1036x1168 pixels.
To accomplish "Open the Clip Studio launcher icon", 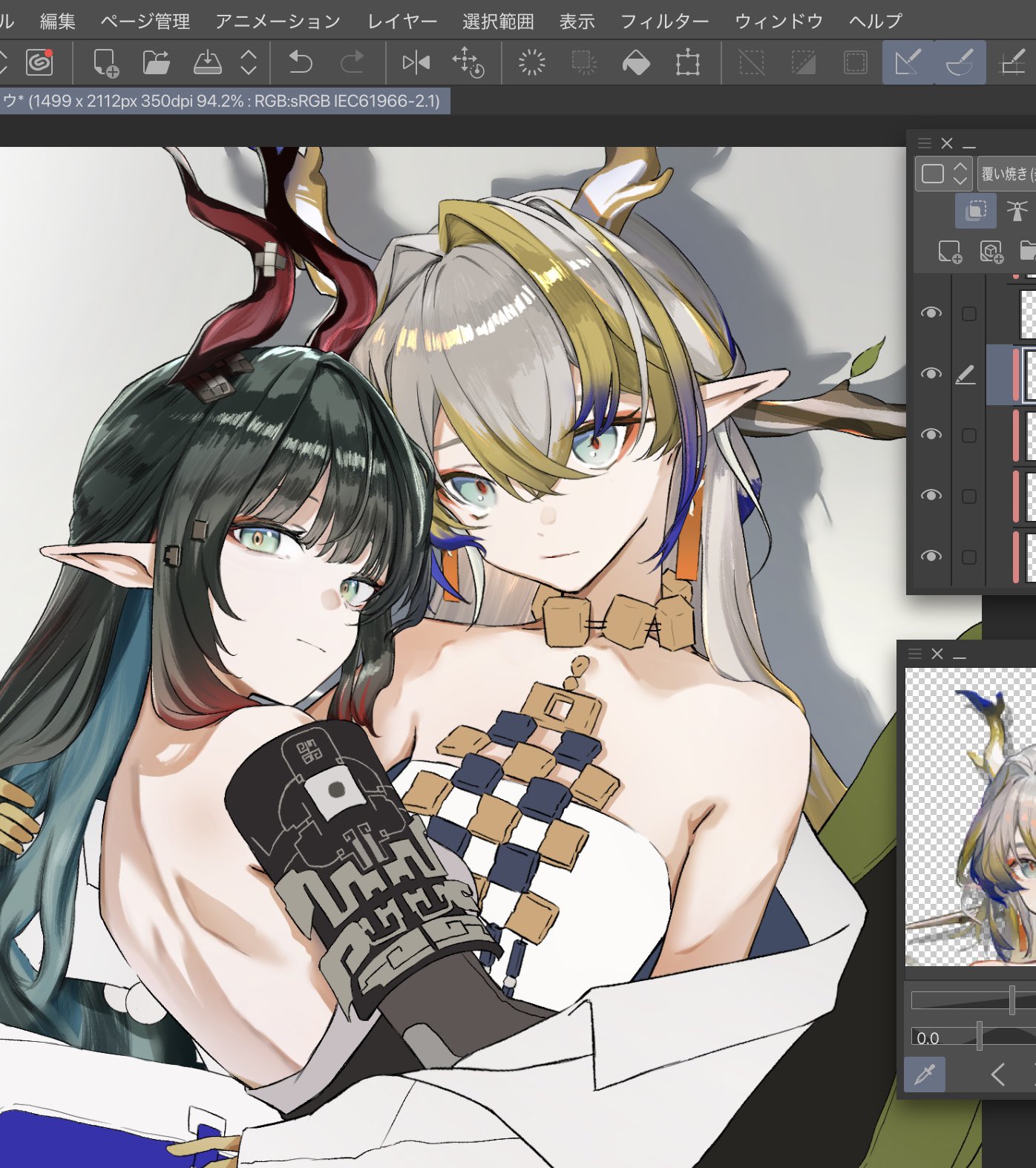I will (39, 62).
